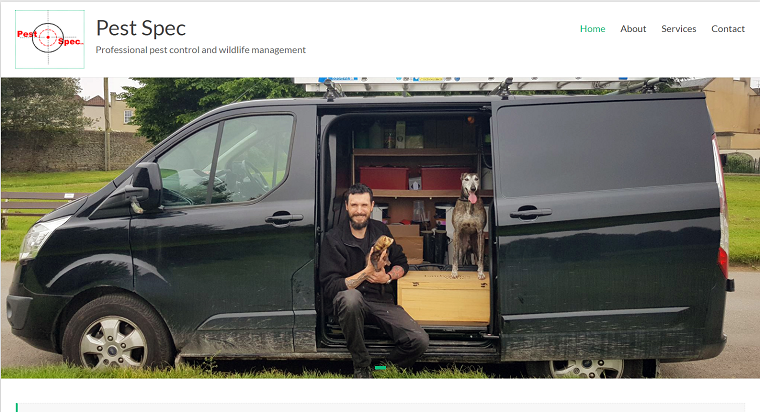Navigate to the Contact page
The height and width of the screenshot is (412, 760).
728,29
